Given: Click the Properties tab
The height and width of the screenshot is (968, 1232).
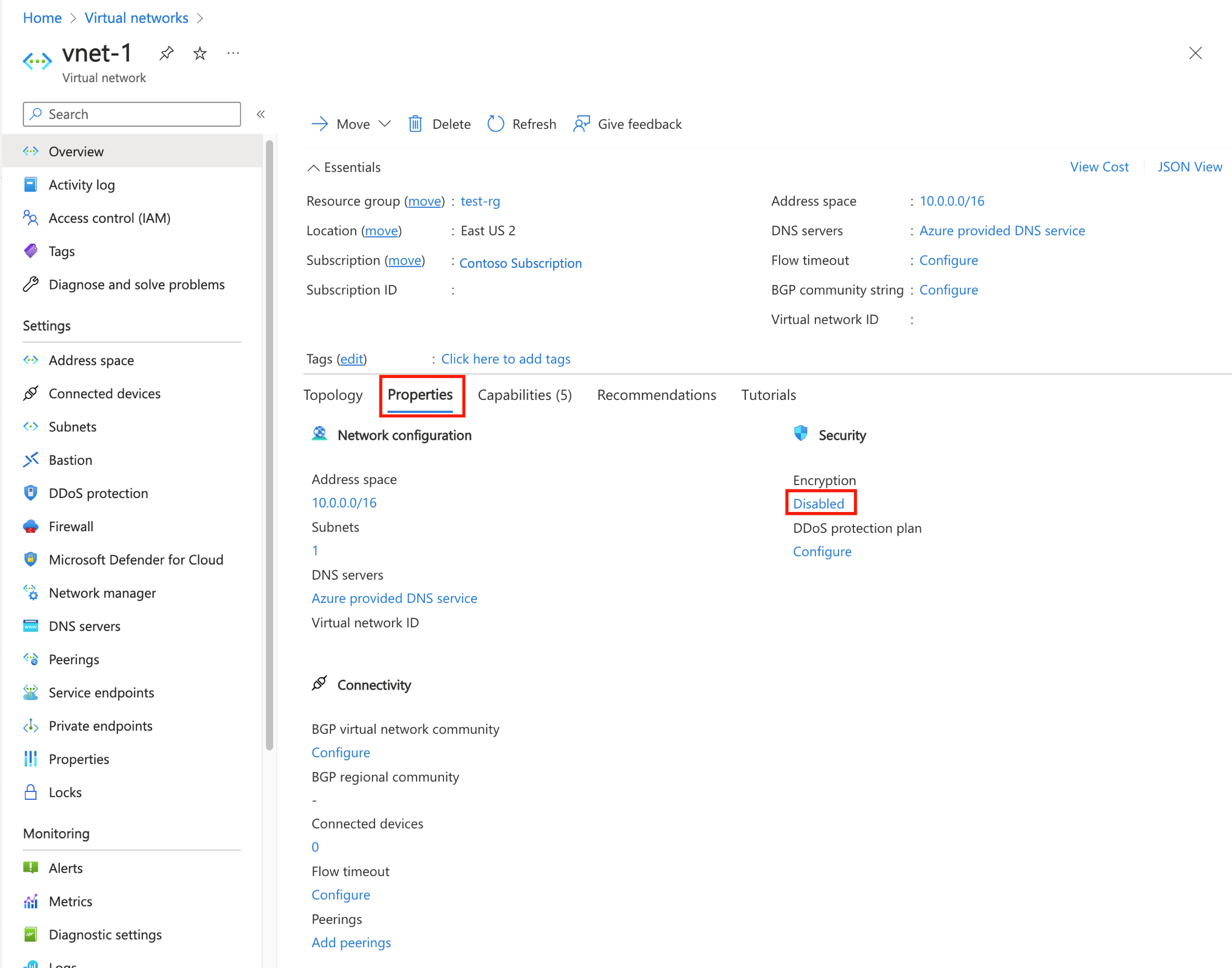Looking at the screenshot, I should (x=420, y=394).
